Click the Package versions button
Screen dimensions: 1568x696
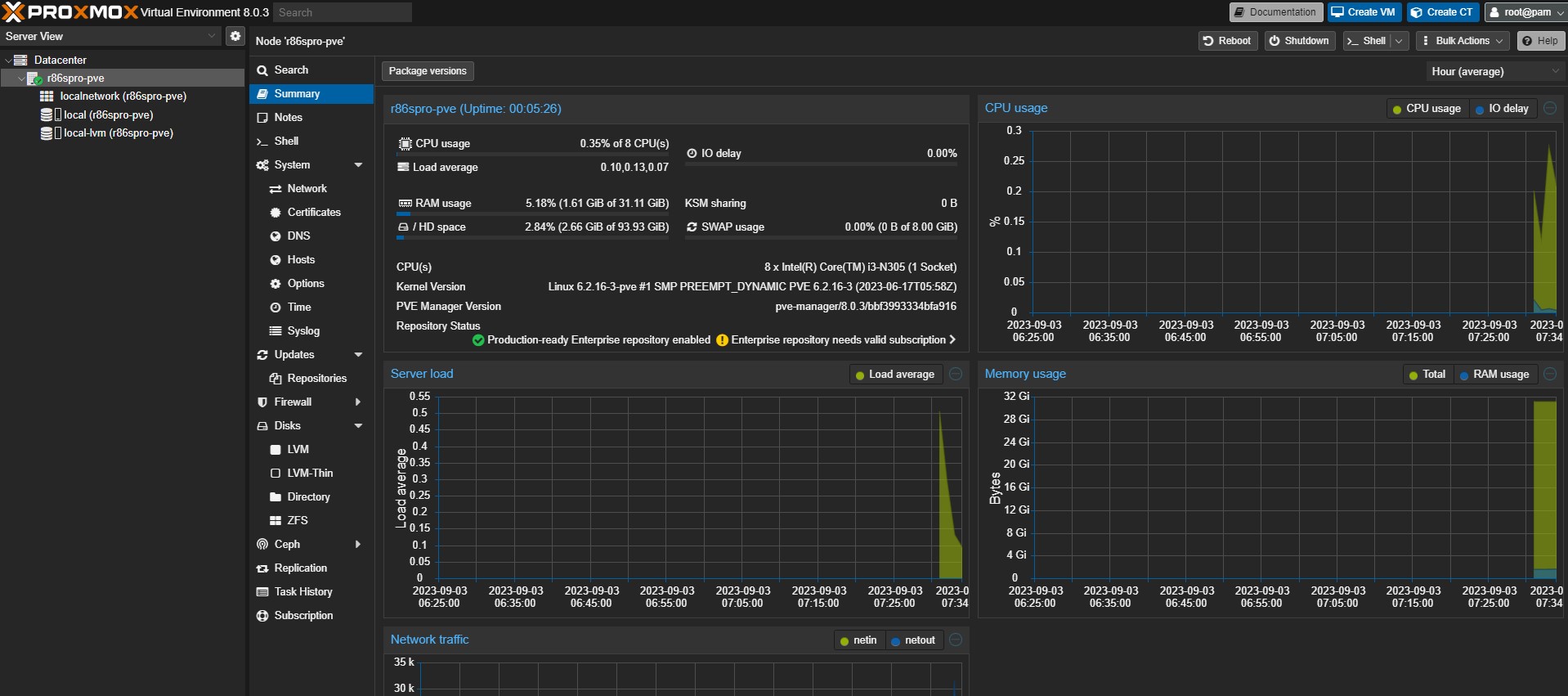pos(428,71)
